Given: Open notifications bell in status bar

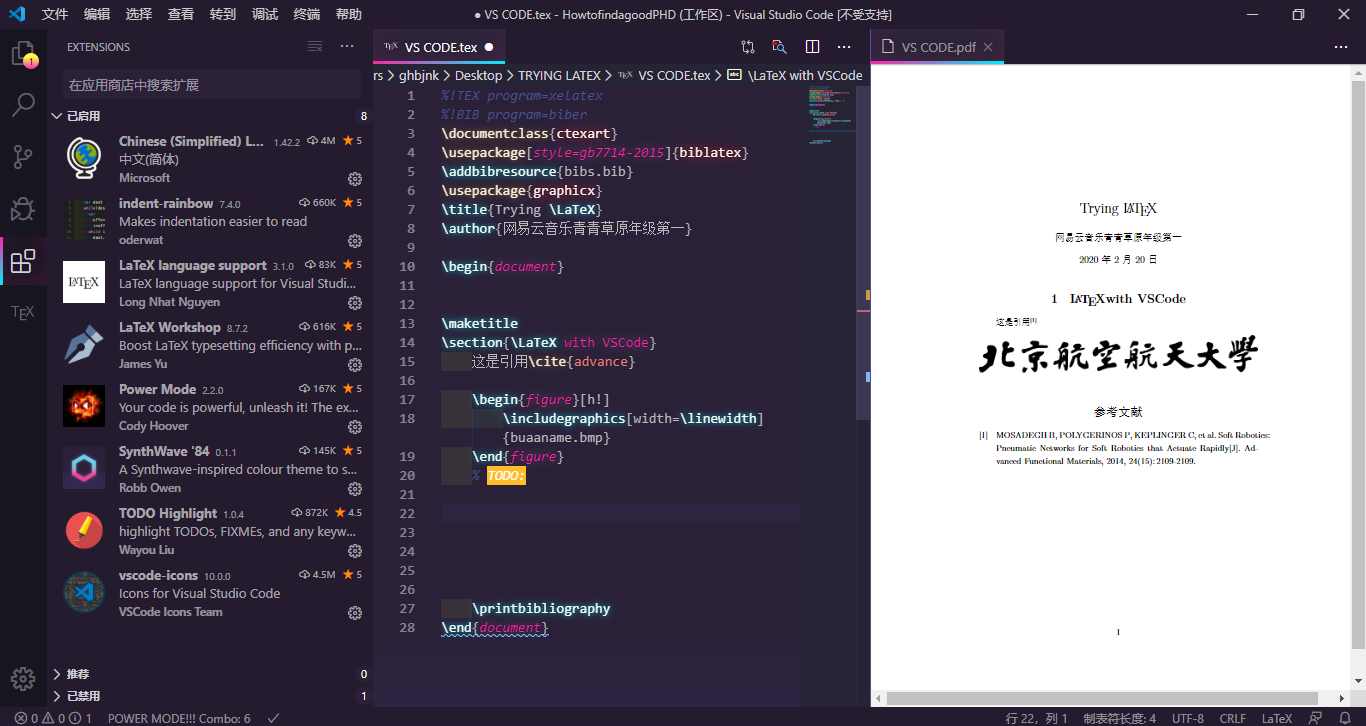Looking at the screenshot, I should click(1344, 718).
